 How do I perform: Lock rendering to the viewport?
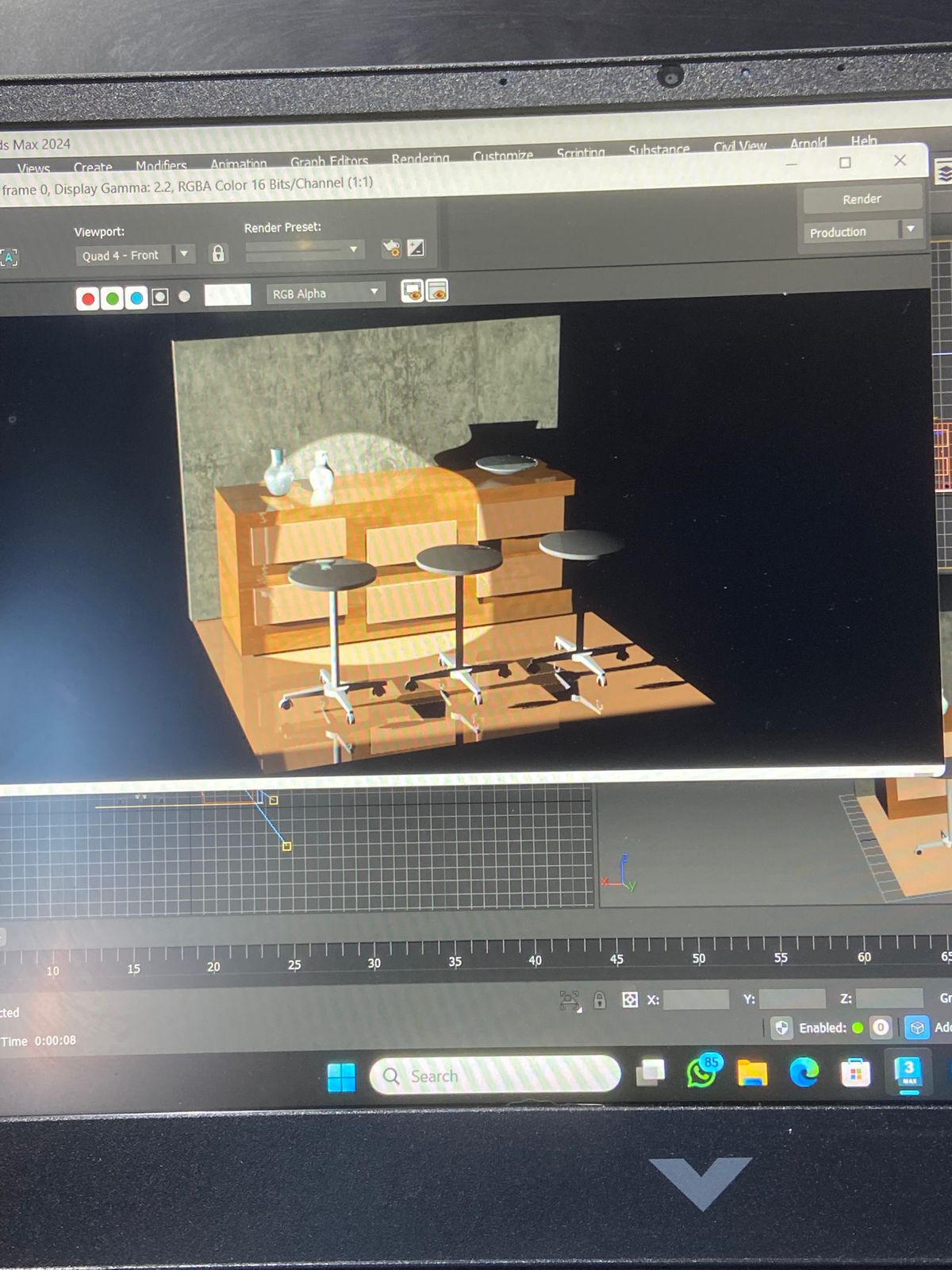coord(217,253)
